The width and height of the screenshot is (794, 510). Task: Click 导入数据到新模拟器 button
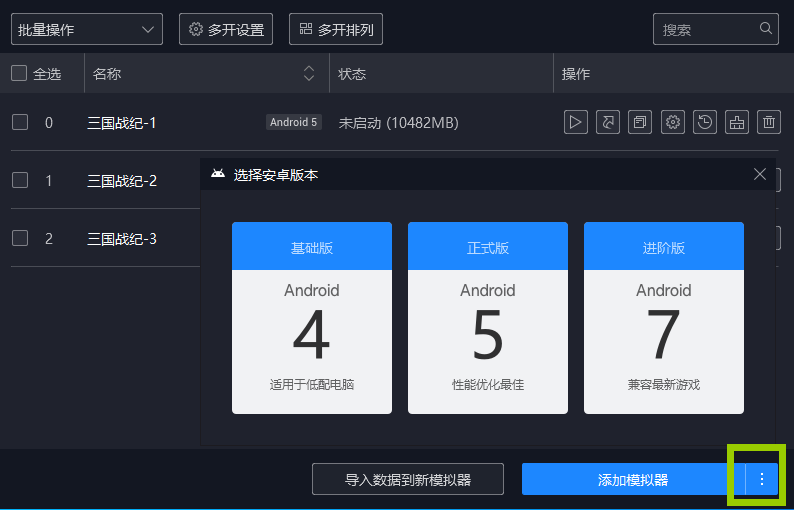(x=408, y=479)
